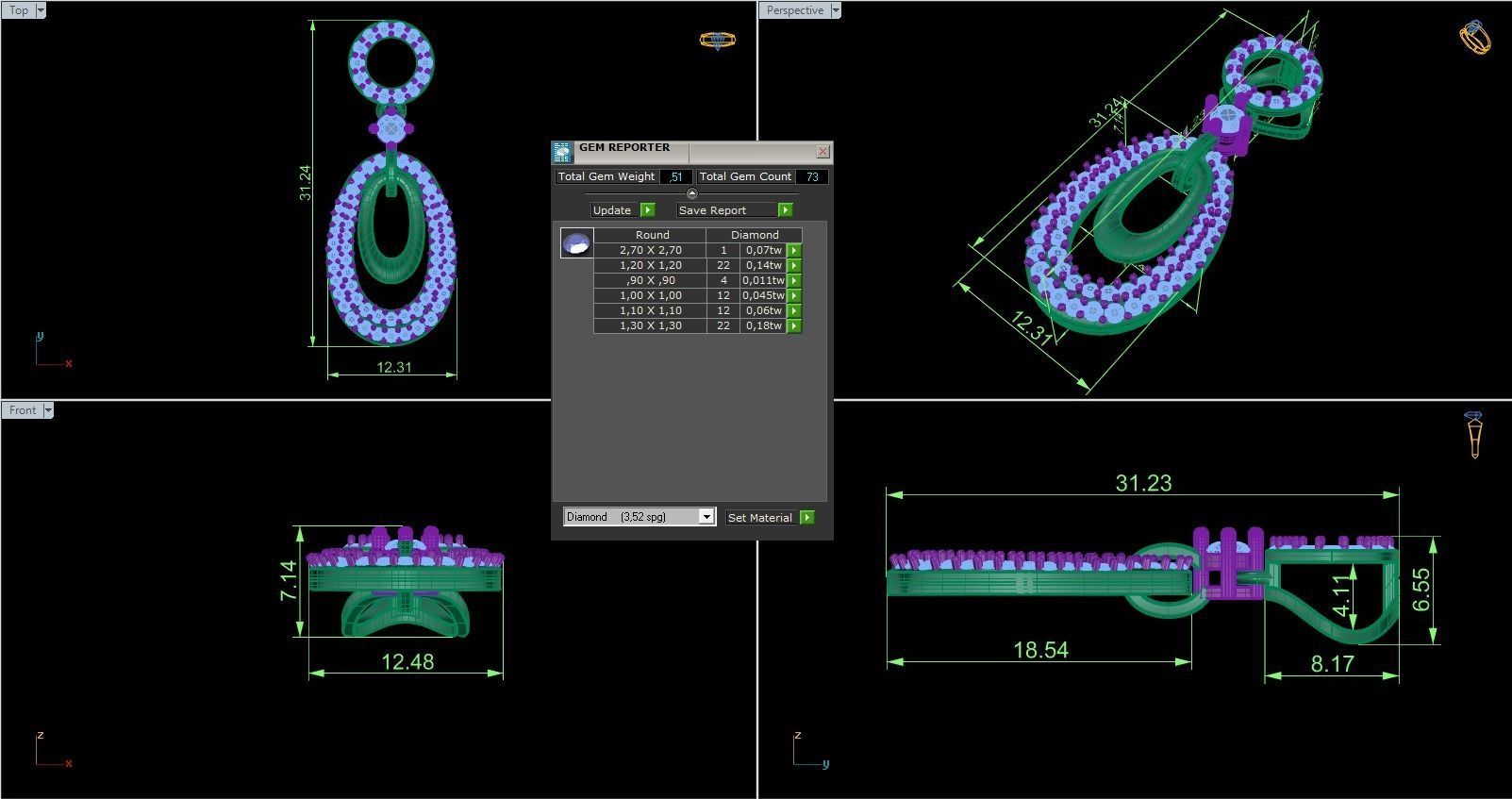Screen dimensions: 1512x799
Task: Collapse the Gem Reporter header with the up arrow
Action: pos(691,193)
